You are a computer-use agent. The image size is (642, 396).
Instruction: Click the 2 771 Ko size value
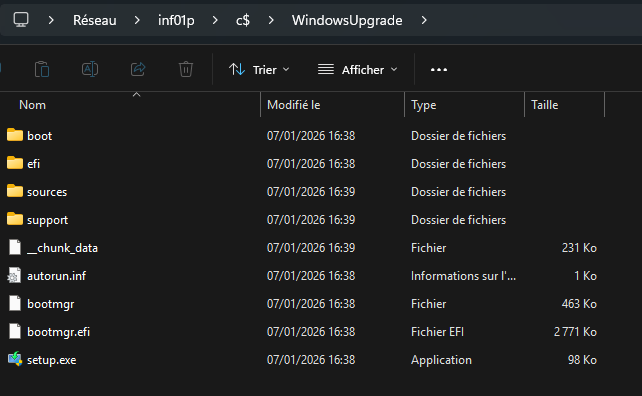(575, 332)
